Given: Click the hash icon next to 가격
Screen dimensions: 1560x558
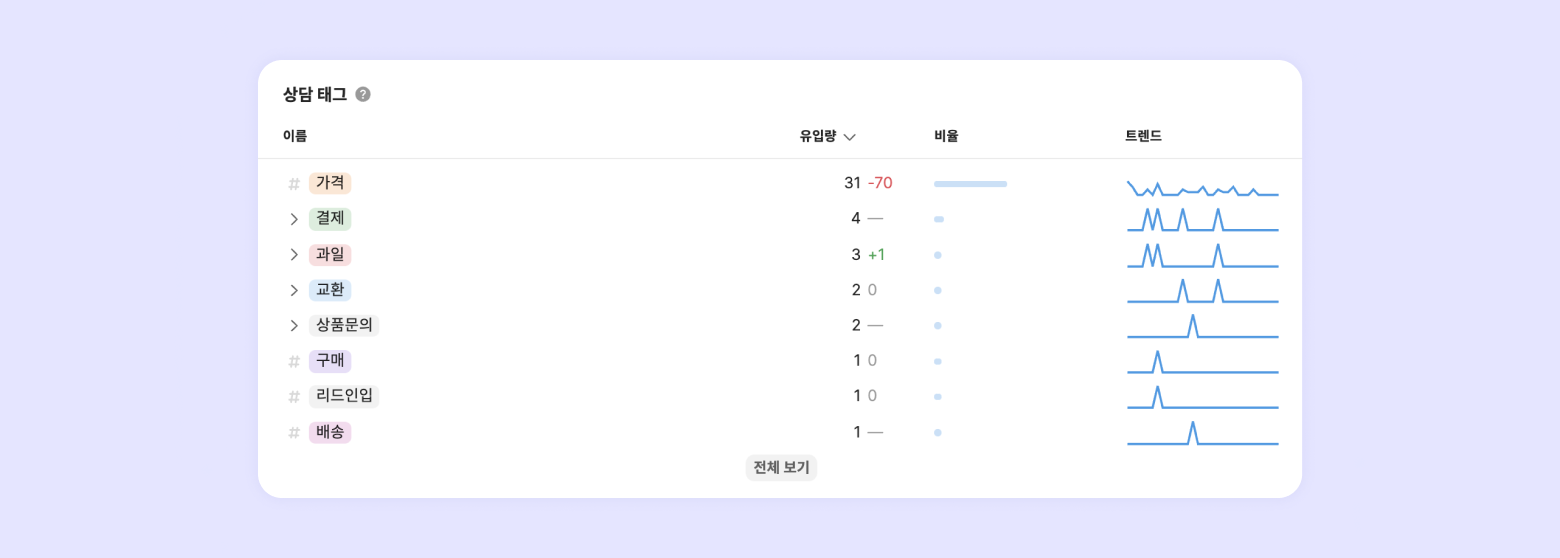Looking at the screenshot, I should pos(294,184).
